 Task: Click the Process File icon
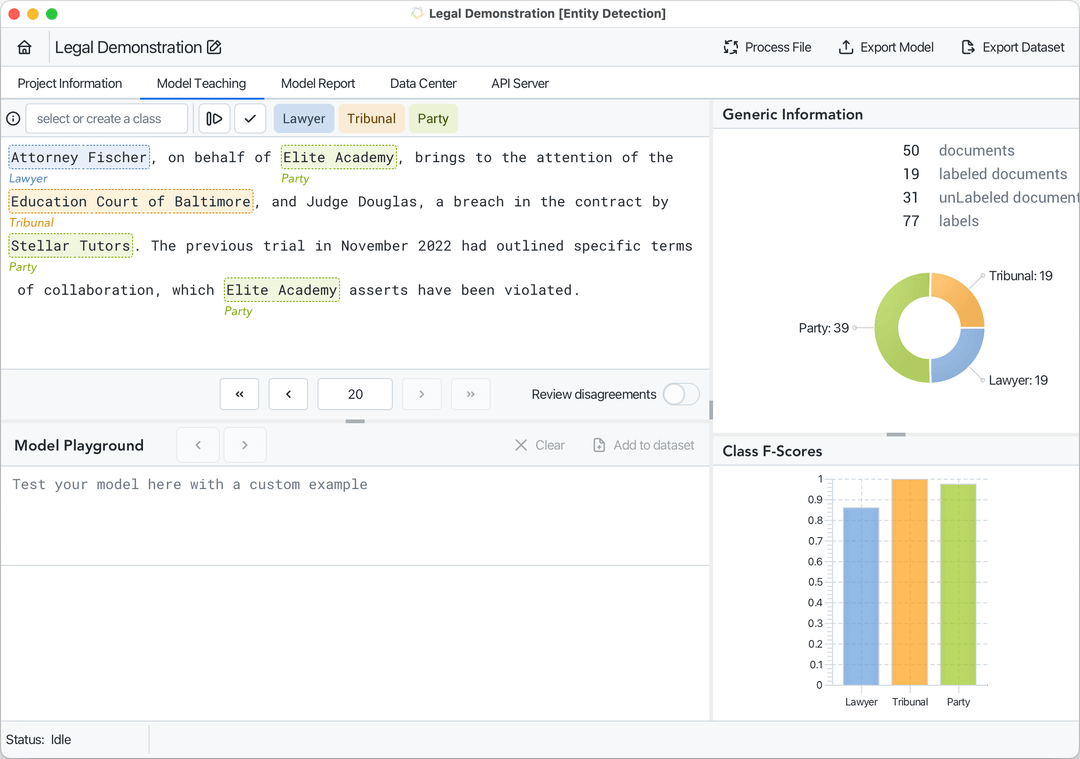pyautogui.click(x=733, y=47)
